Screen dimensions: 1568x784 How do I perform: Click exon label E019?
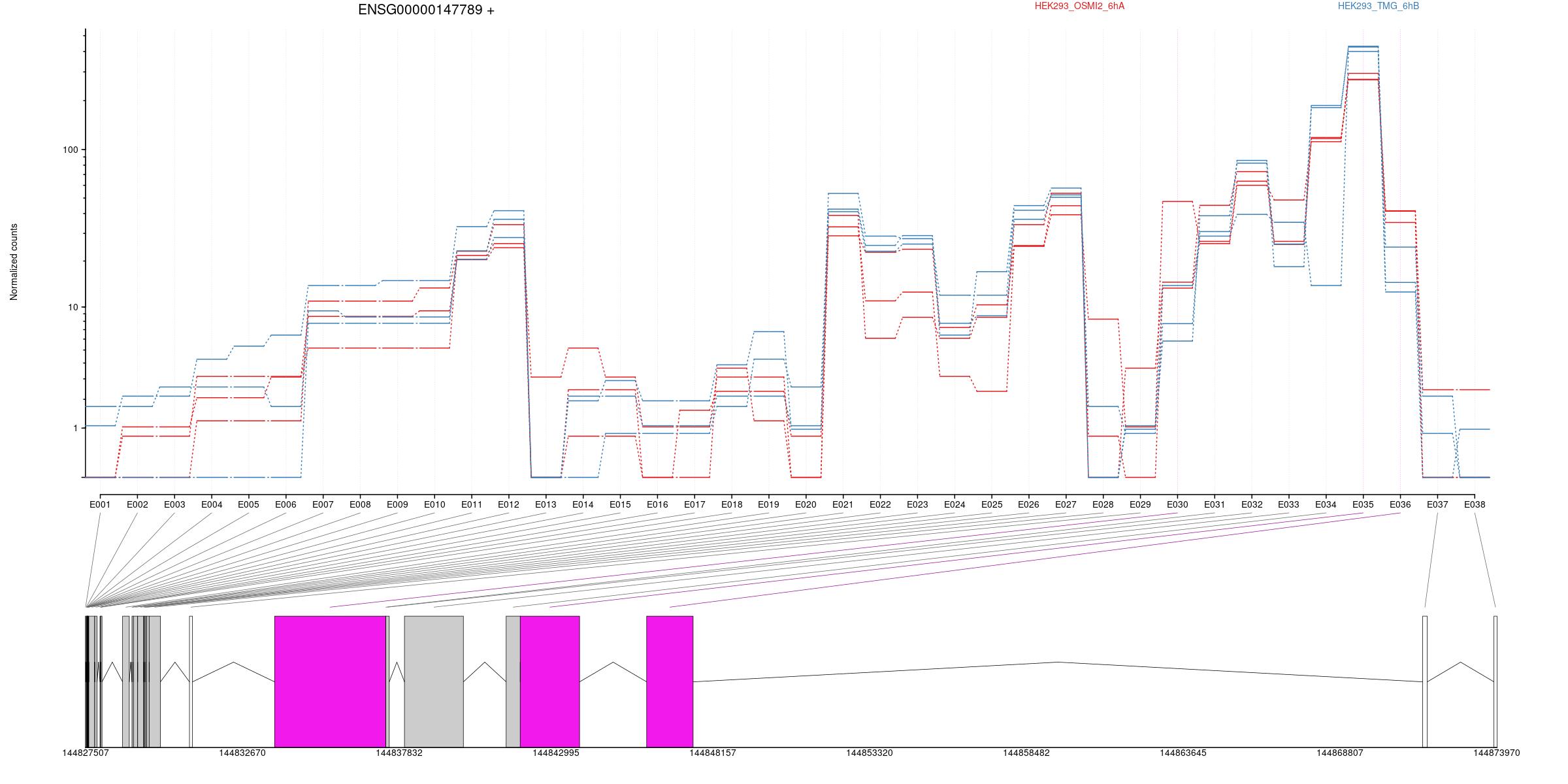click(768, 504)
